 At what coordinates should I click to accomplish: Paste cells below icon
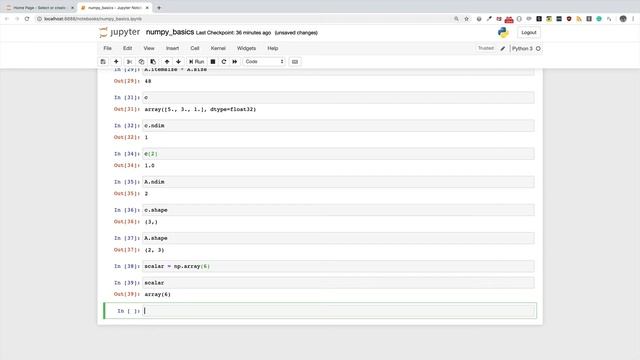pos(153,62)
